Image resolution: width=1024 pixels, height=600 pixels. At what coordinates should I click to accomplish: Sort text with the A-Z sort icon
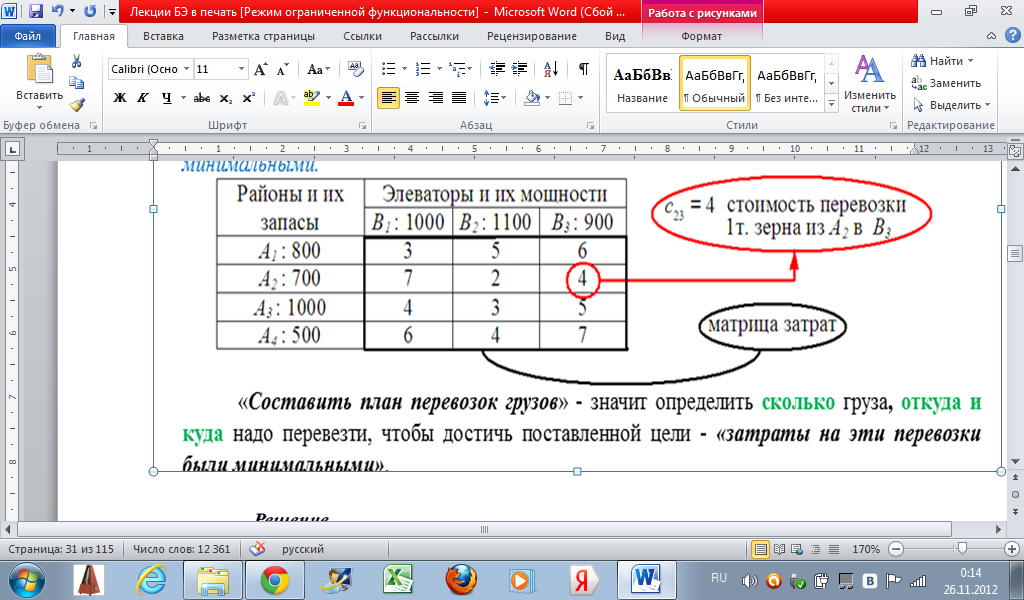[552, 70]
